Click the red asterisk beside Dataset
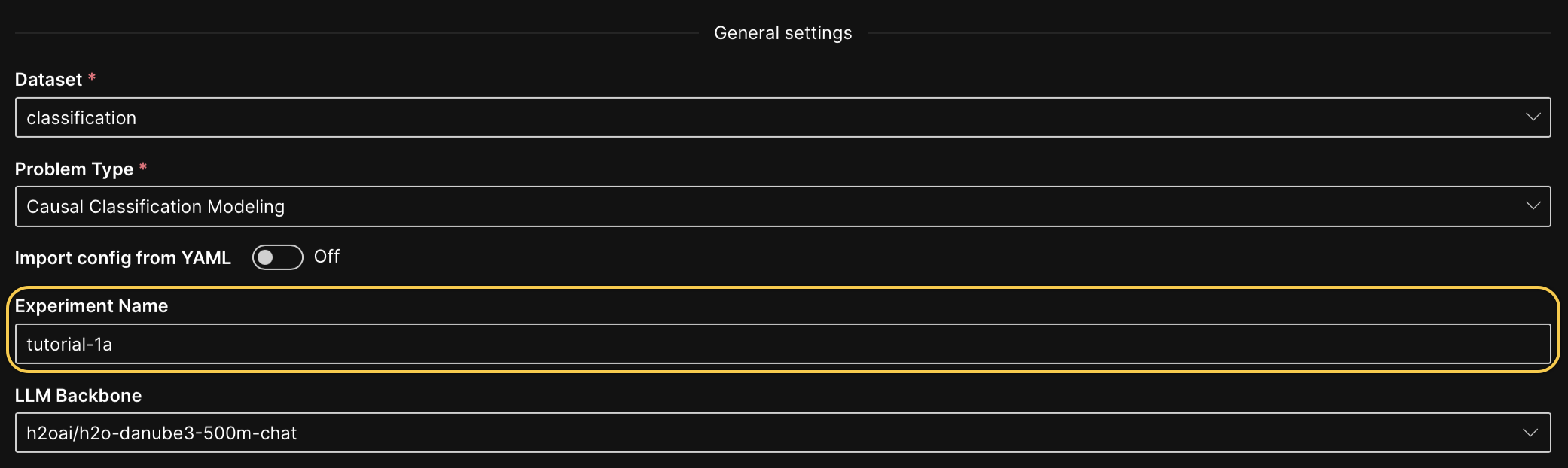 click(92, 77)
